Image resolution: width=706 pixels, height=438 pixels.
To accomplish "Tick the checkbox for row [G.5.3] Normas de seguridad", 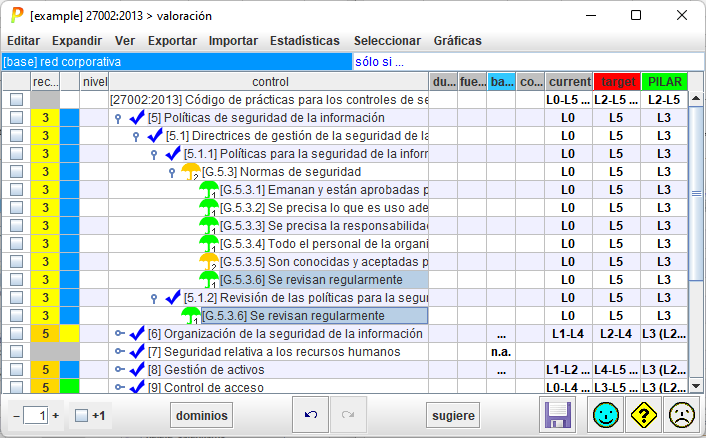I will pos(17,172).
